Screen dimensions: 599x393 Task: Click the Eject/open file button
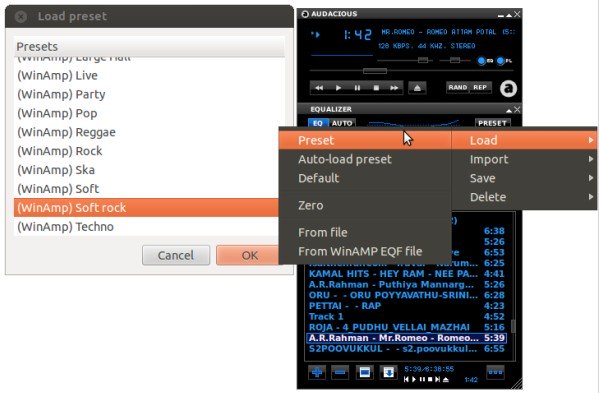(x=417, y=88)
